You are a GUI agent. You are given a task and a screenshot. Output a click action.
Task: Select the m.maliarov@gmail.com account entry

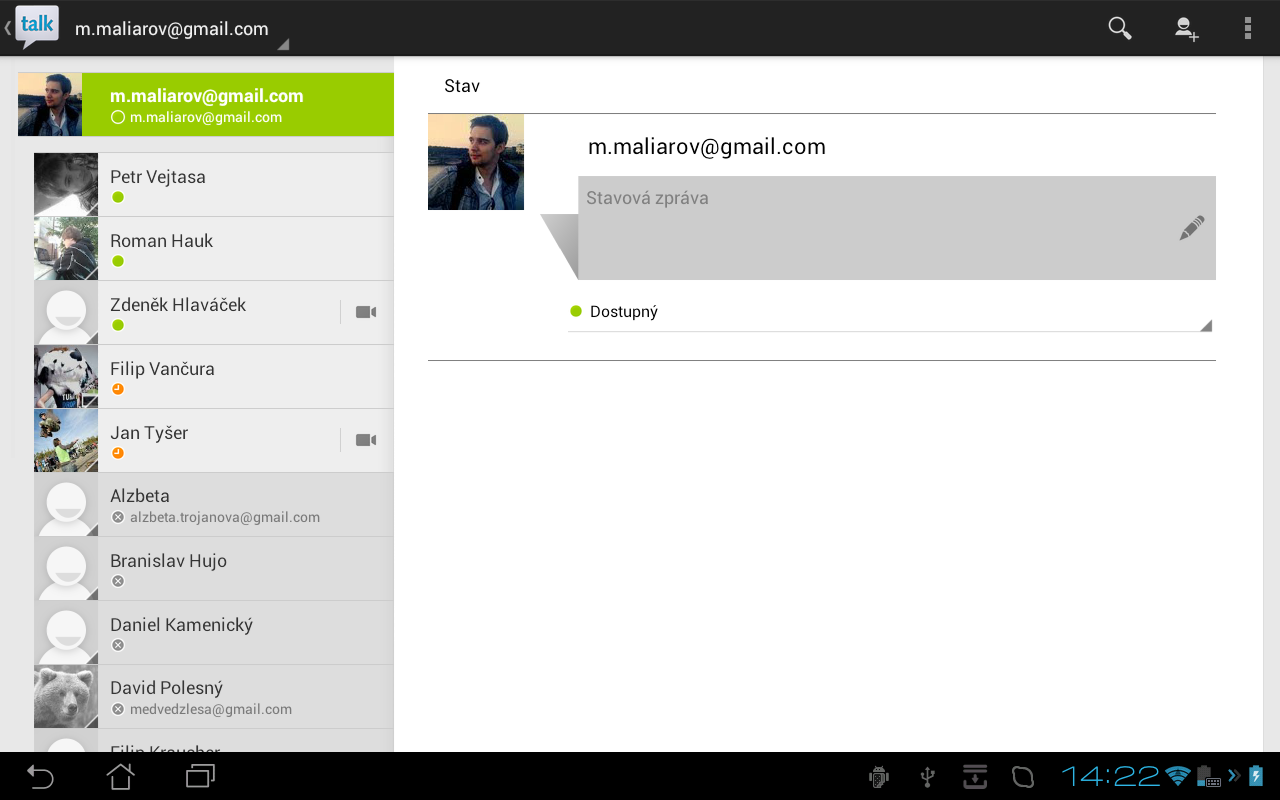point(206,104)
